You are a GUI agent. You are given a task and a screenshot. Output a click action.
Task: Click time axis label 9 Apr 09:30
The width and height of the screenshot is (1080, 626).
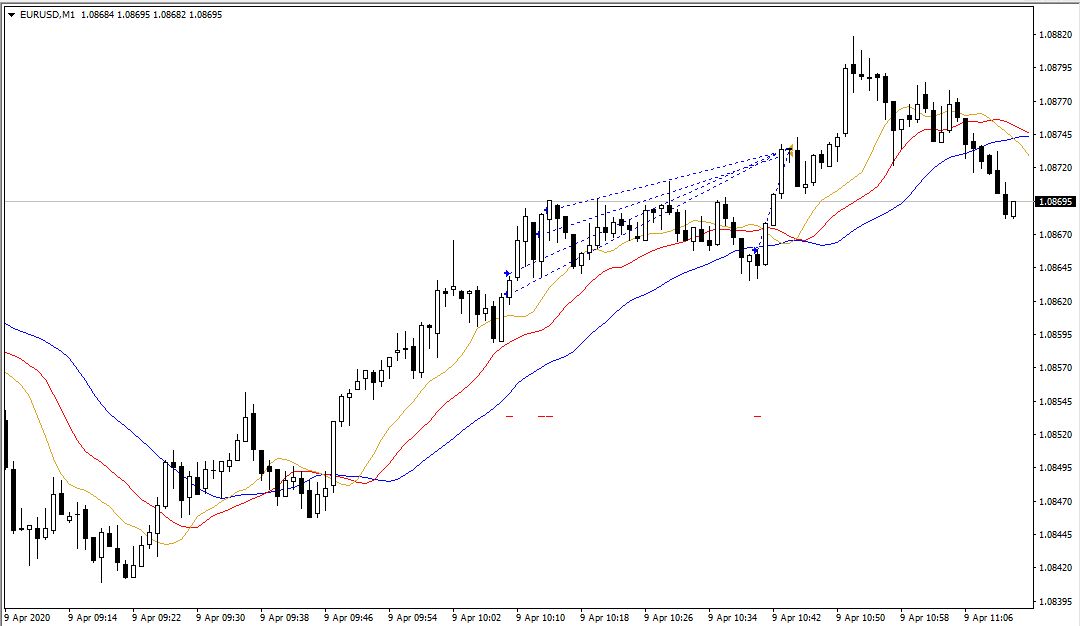tap(220, 618)
